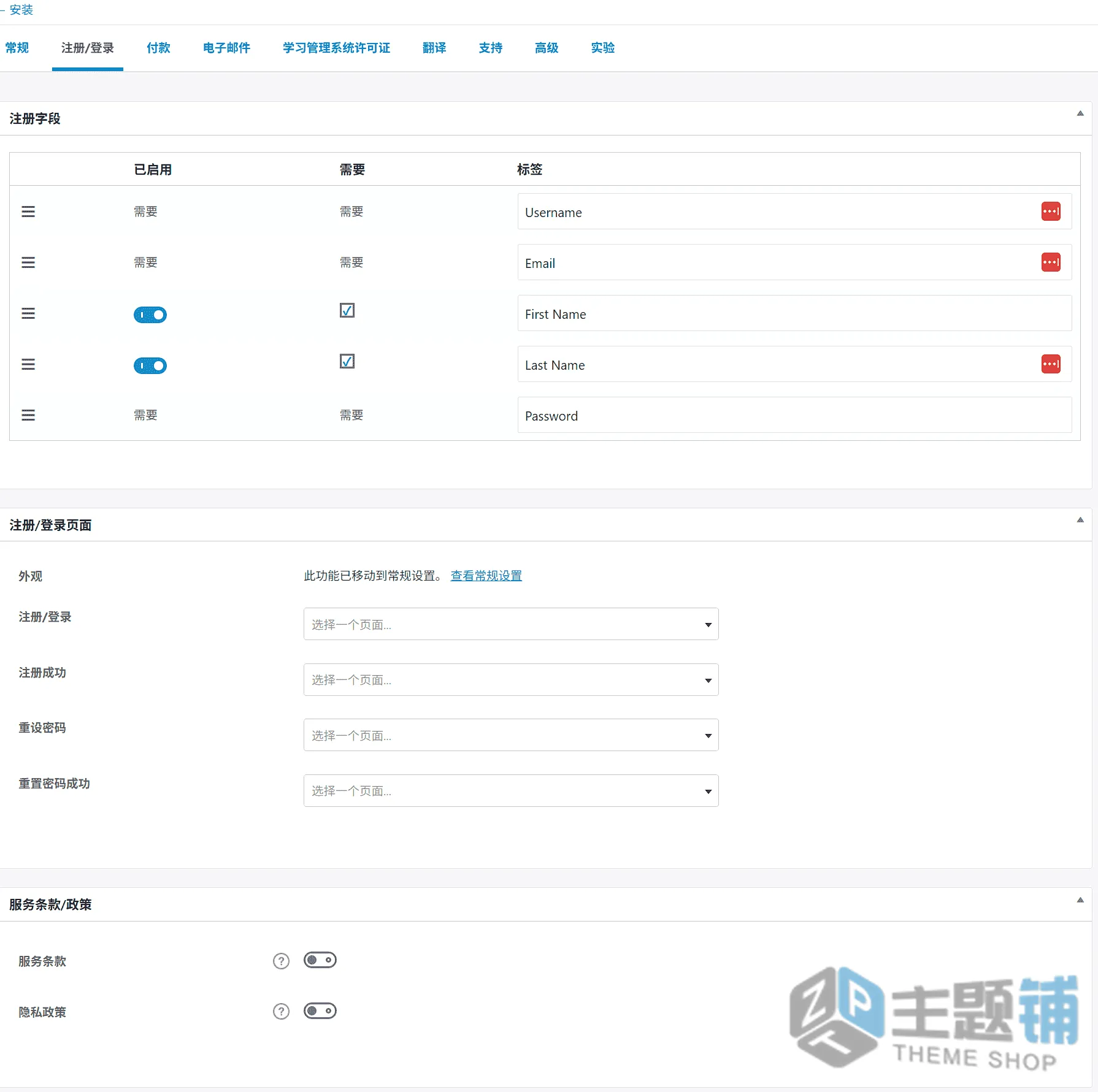Image resolution: width=1098 pixels, height=1092 pixels.
Task: Switch to the 高级 tab
Action: click(547, 48)
